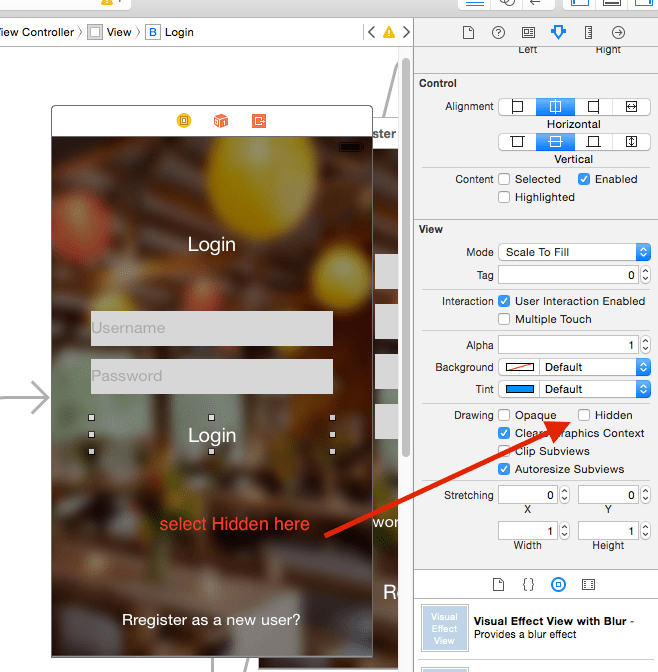Open the File inspector tab
The height and width of the screenshot is (672, 658).
coord(468,33)
